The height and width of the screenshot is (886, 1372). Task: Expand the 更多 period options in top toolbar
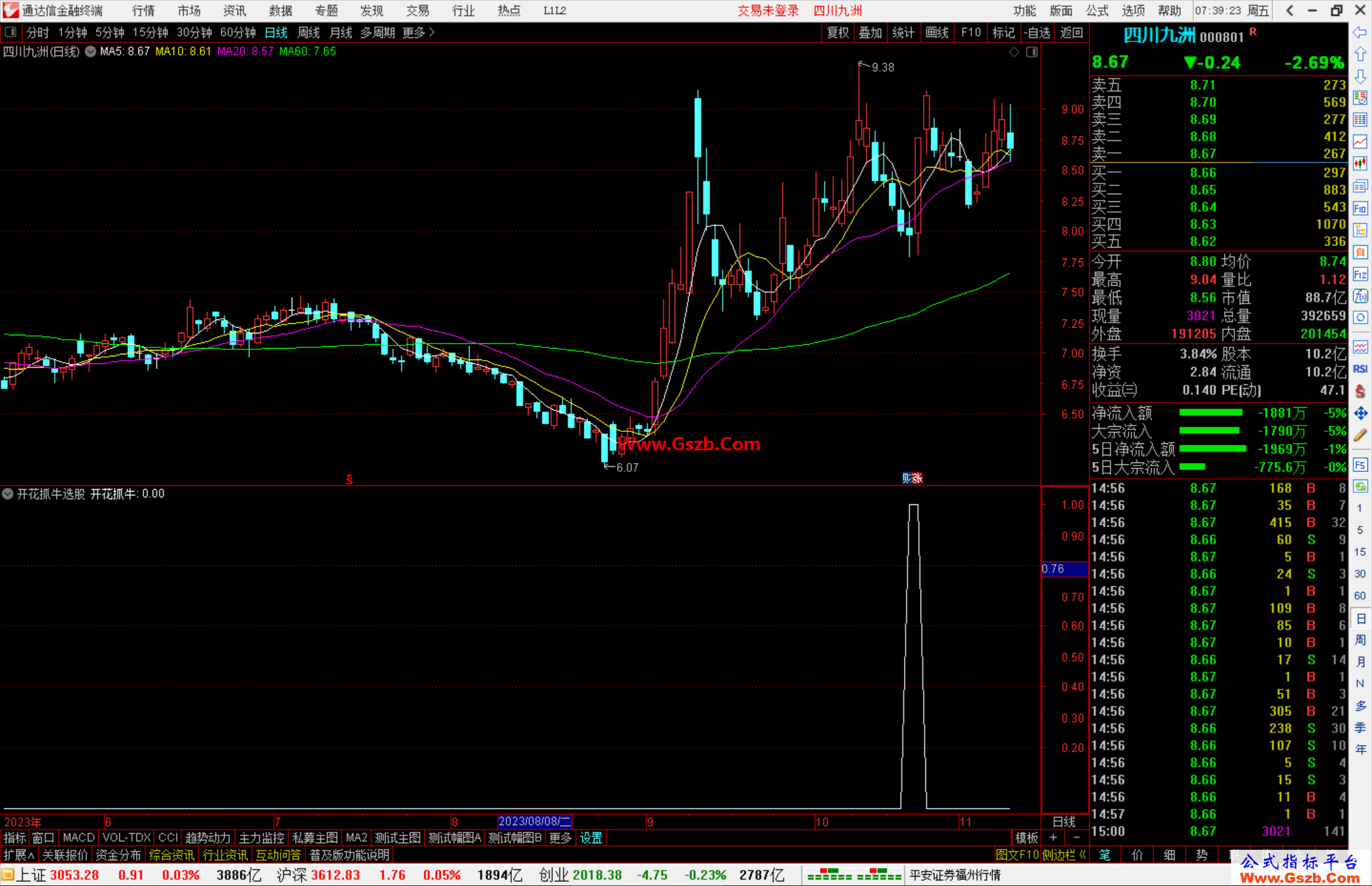click(x=419, y=32)
